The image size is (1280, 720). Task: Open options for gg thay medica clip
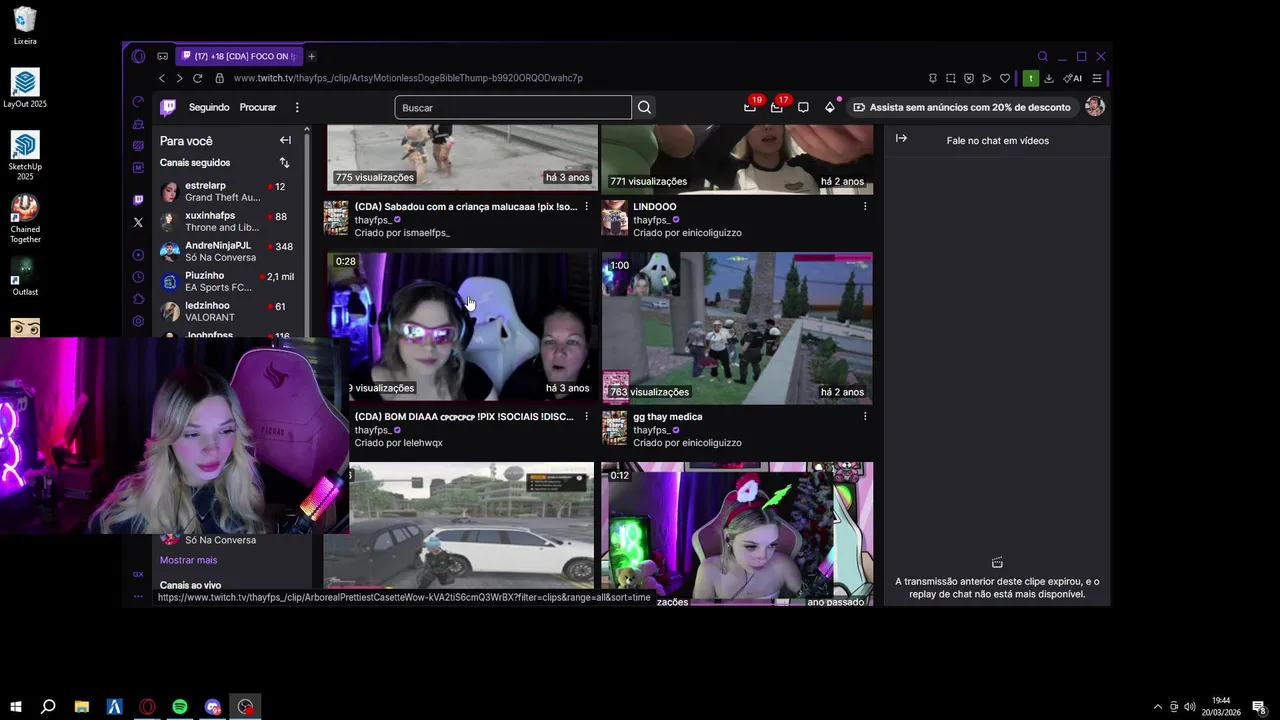pos(865,416)
